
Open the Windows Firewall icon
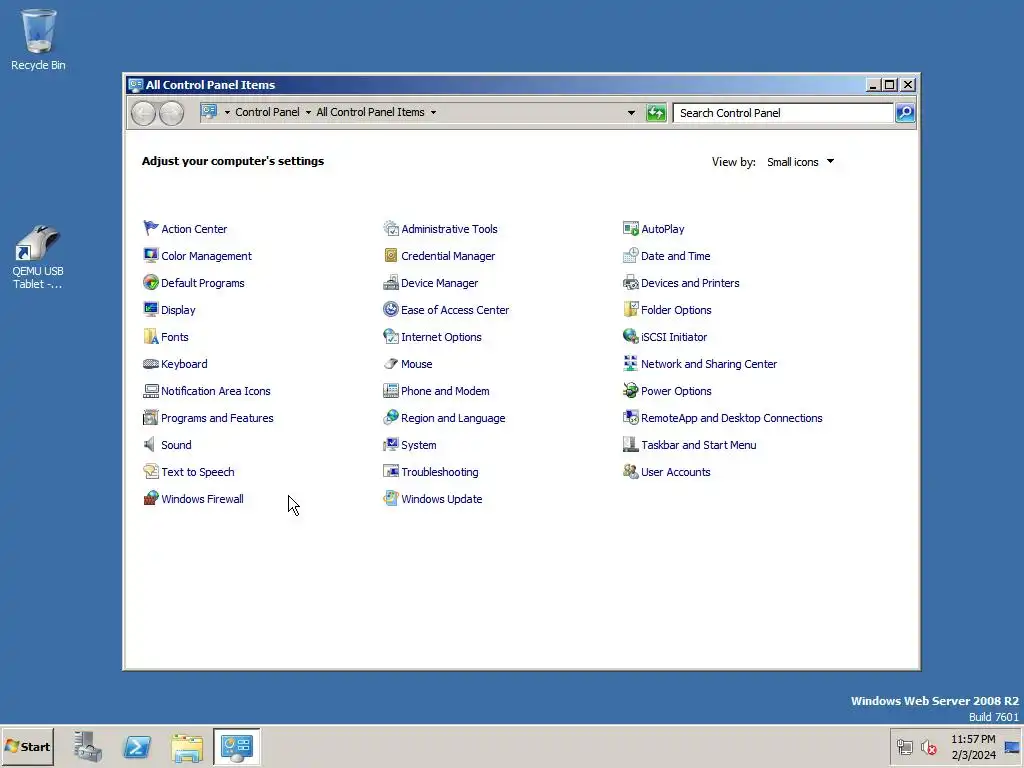click(x=151, y=498)
